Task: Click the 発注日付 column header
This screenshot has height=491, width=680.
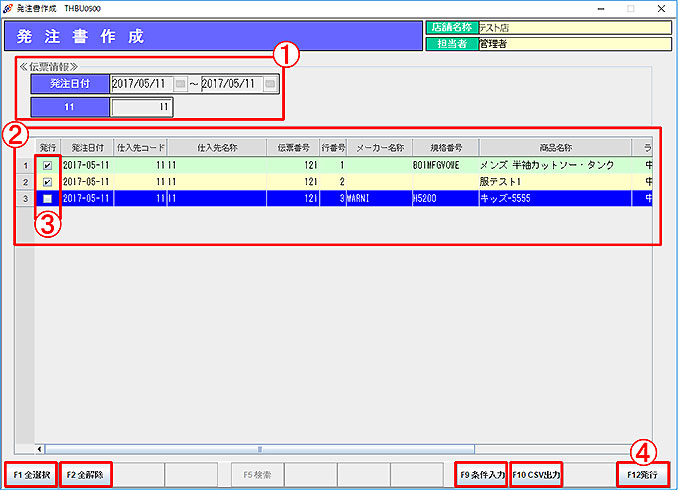Action: pyautogui.click(x=87, y=148)
